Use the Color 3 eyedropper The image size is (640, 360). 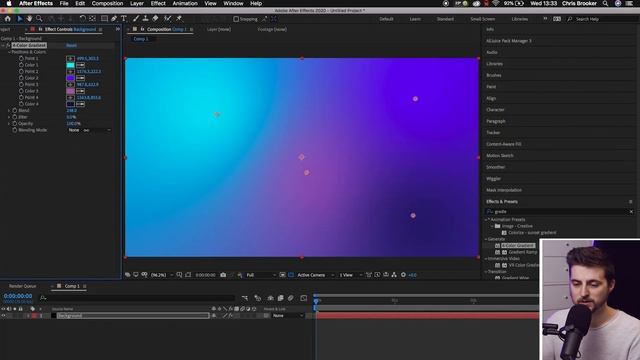(80, 91)
